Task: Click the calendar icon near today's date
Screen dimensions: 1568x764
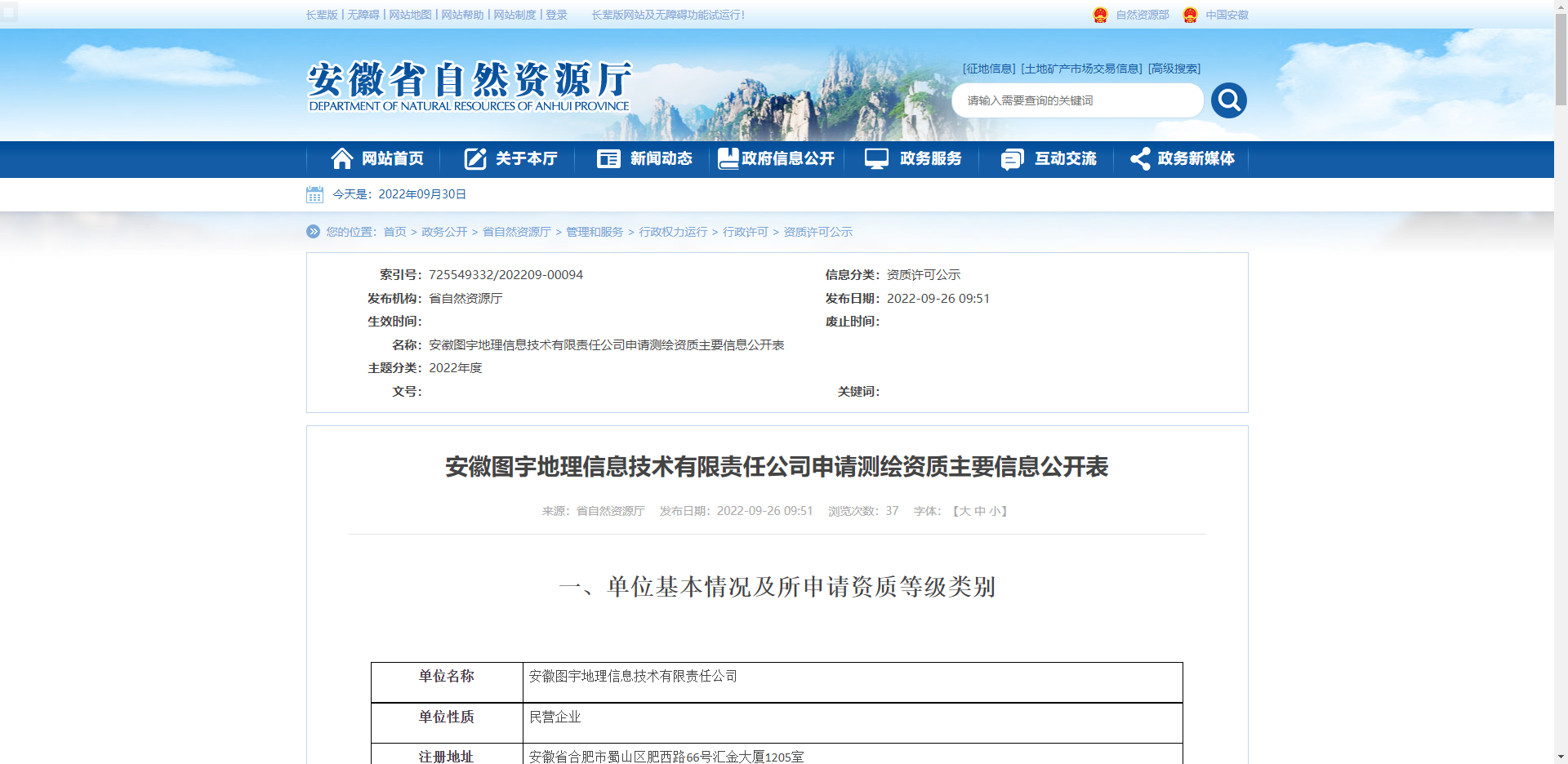Action: click(x=317, y=194)
